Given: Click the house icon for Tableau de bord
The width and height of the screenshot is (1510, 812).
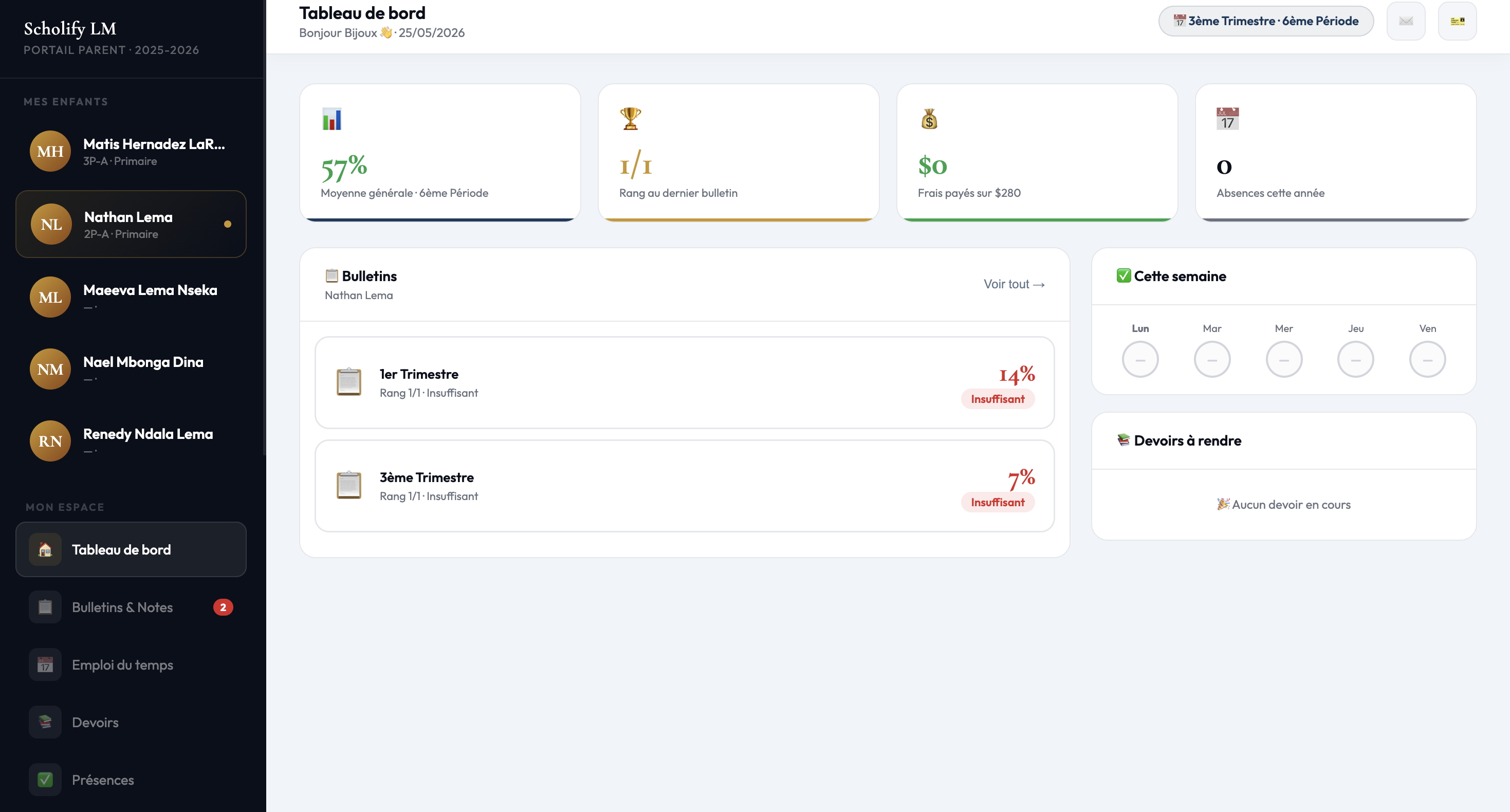Looking at the screenshot, I should click(x=45, y=549).
